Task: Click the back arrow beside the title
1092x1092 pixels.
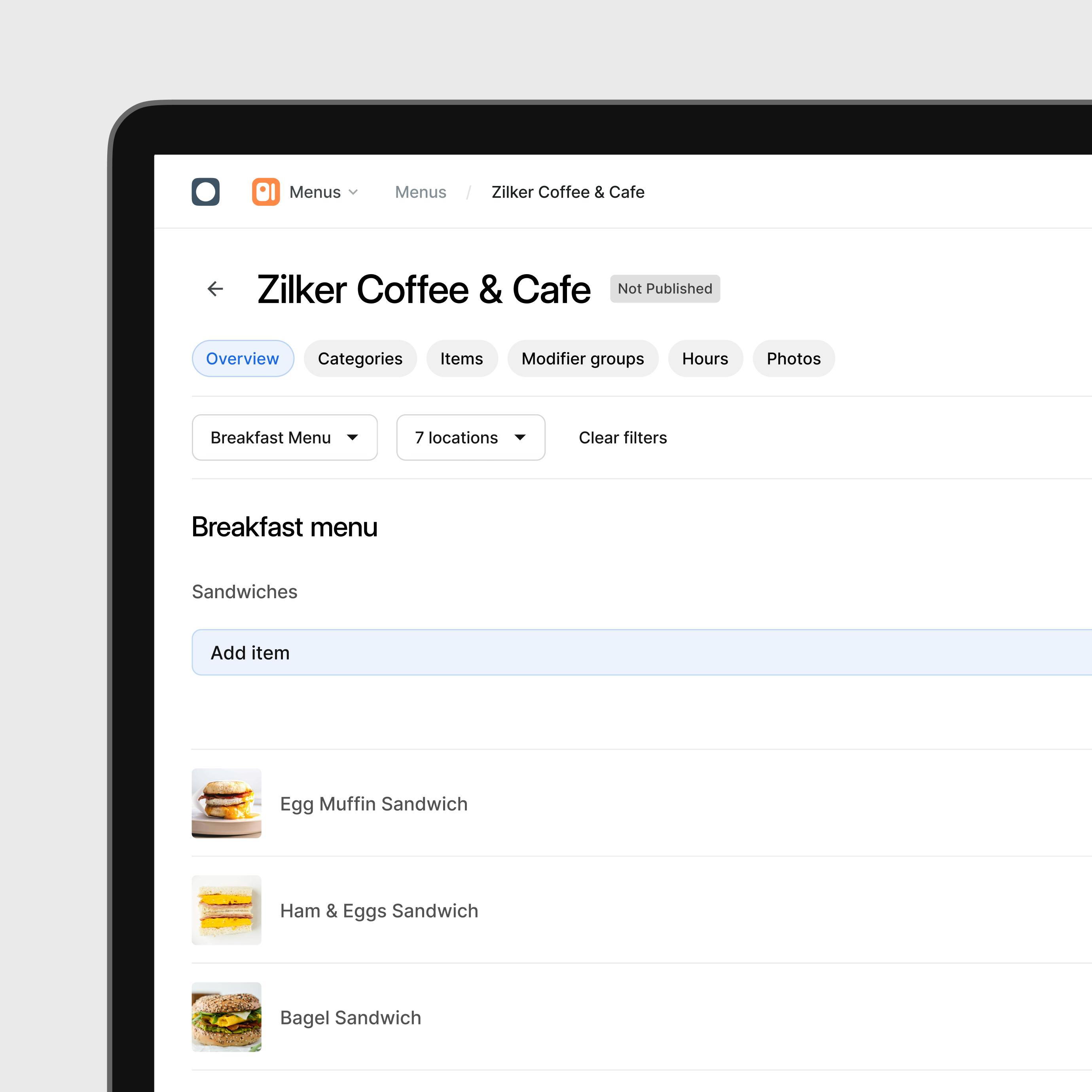Action: point(215,289)
